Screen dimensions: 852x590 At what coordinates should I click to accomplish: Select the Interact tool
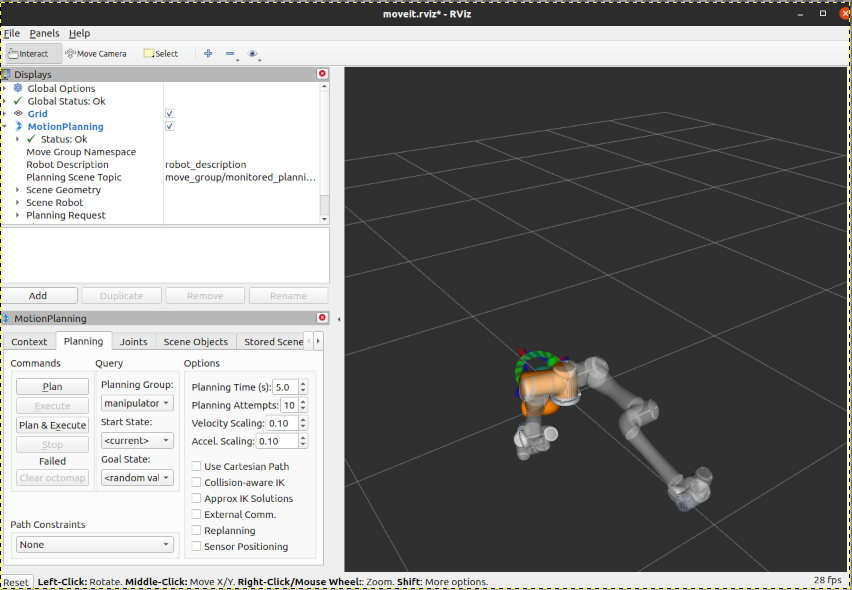[33, 54]
